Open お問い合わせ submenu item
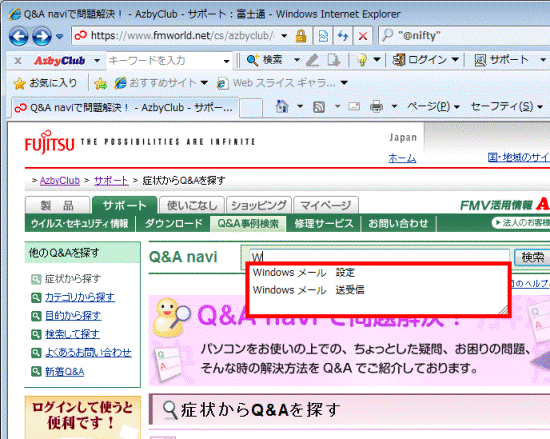This screenshot has height=439, width=550. (398, 224)
